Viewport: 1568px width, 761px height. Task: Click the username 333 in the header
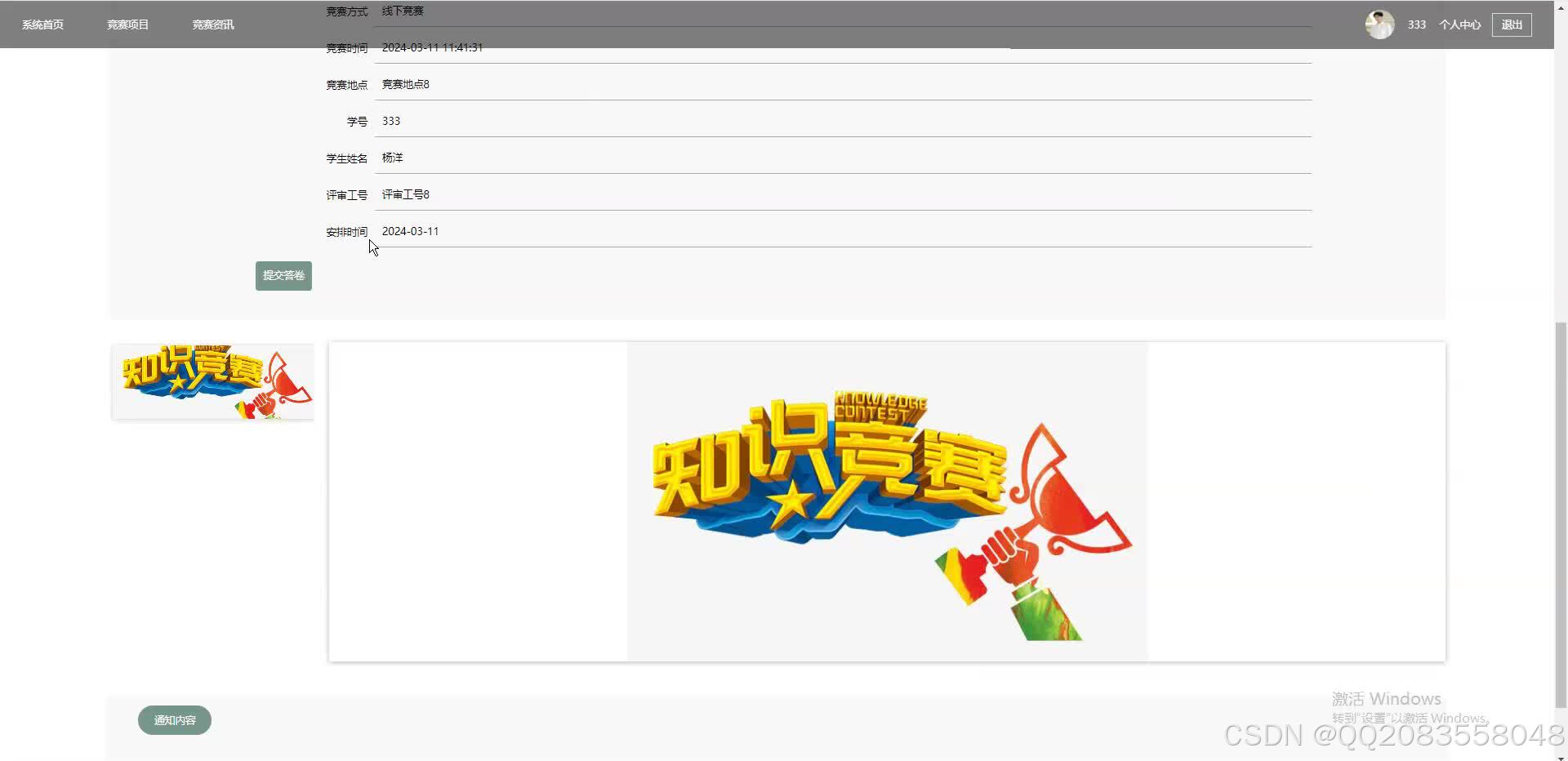click(1417, 24)
